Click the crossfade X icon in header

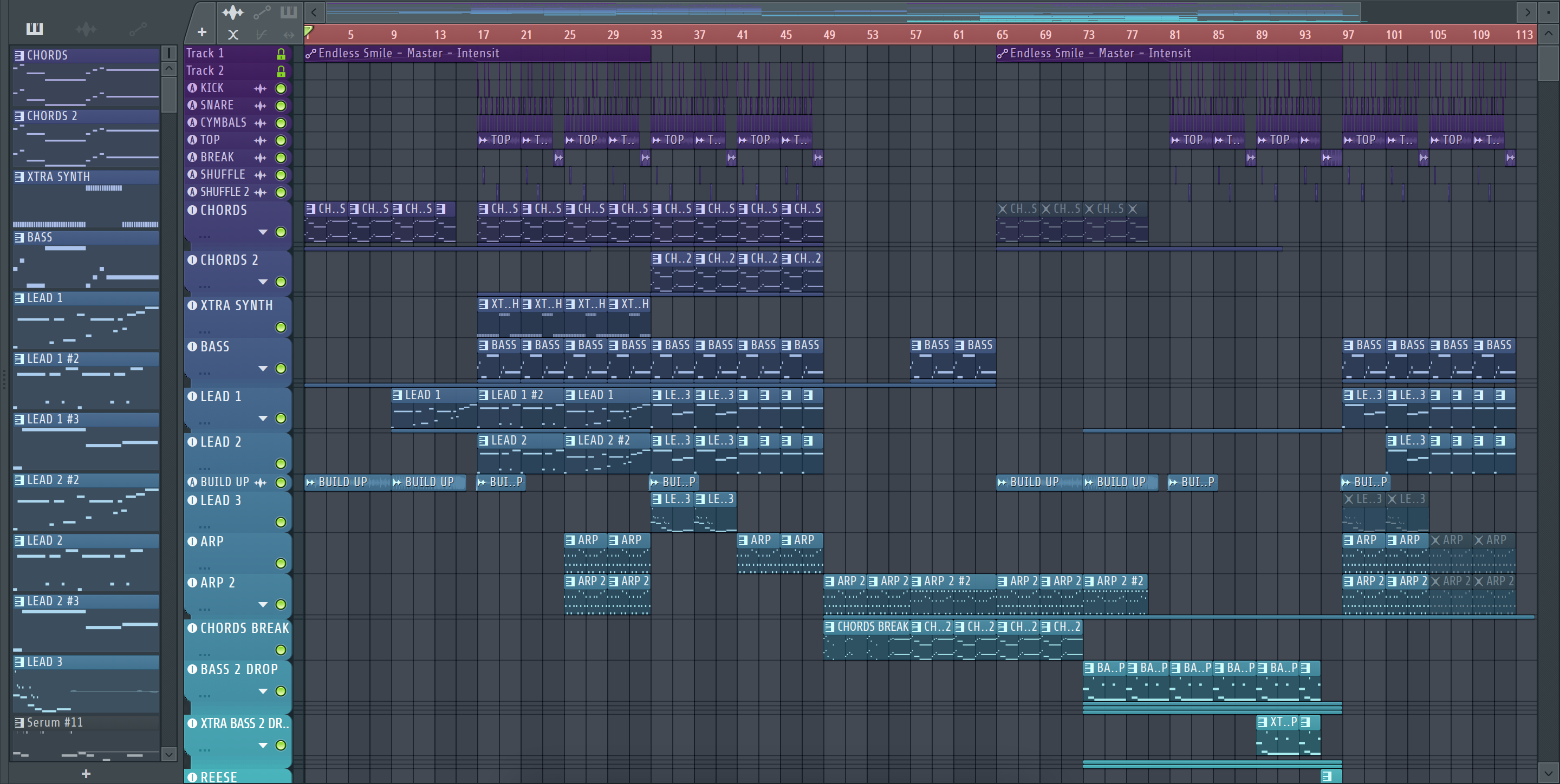click(x=233, y=35)
